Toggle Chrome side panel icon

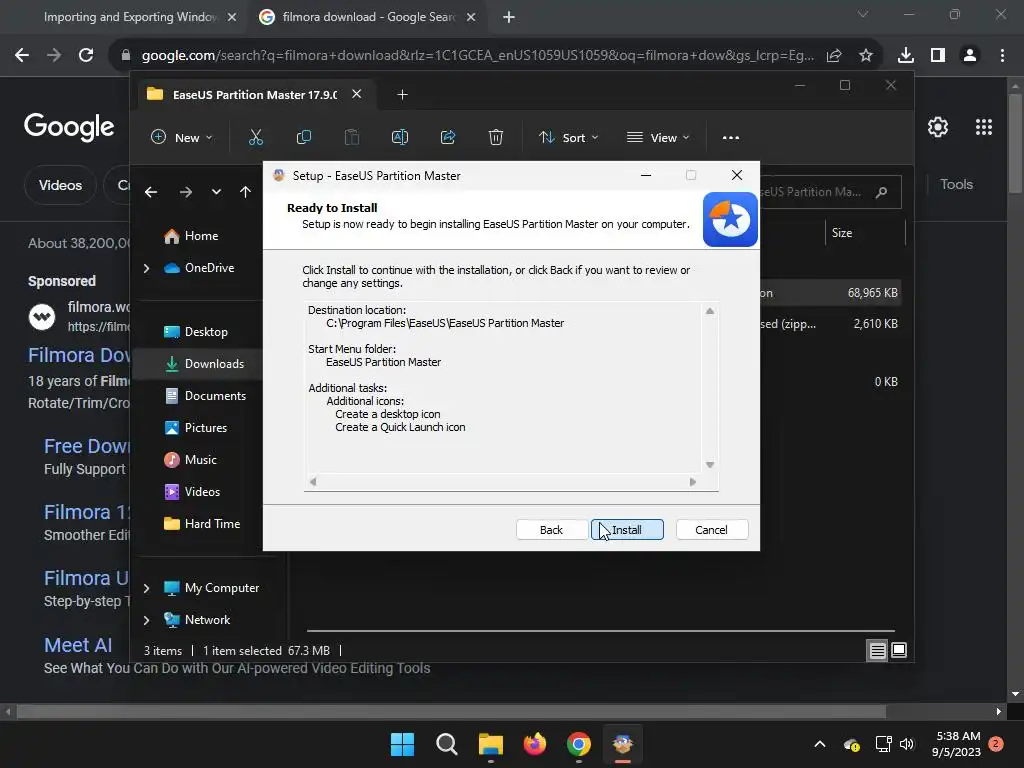[938, 56]
